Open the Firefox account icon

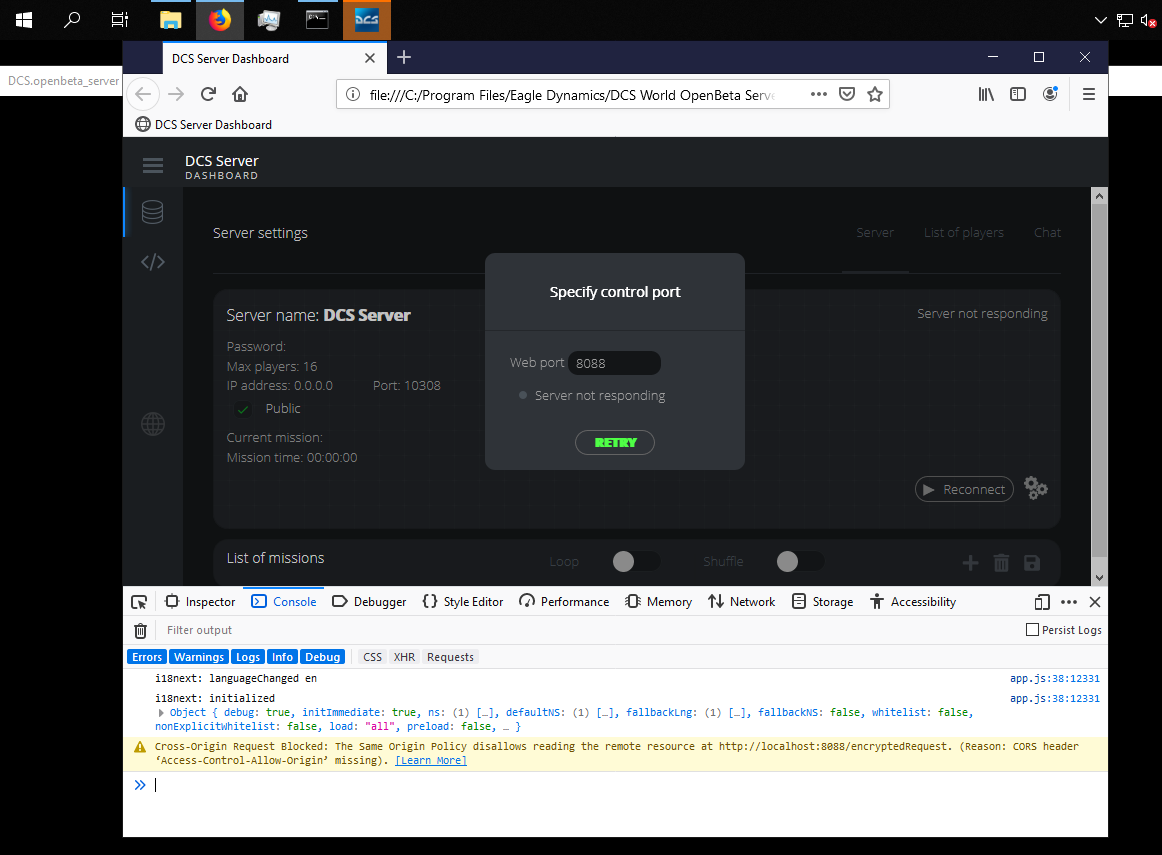(x=1050, y=94)
